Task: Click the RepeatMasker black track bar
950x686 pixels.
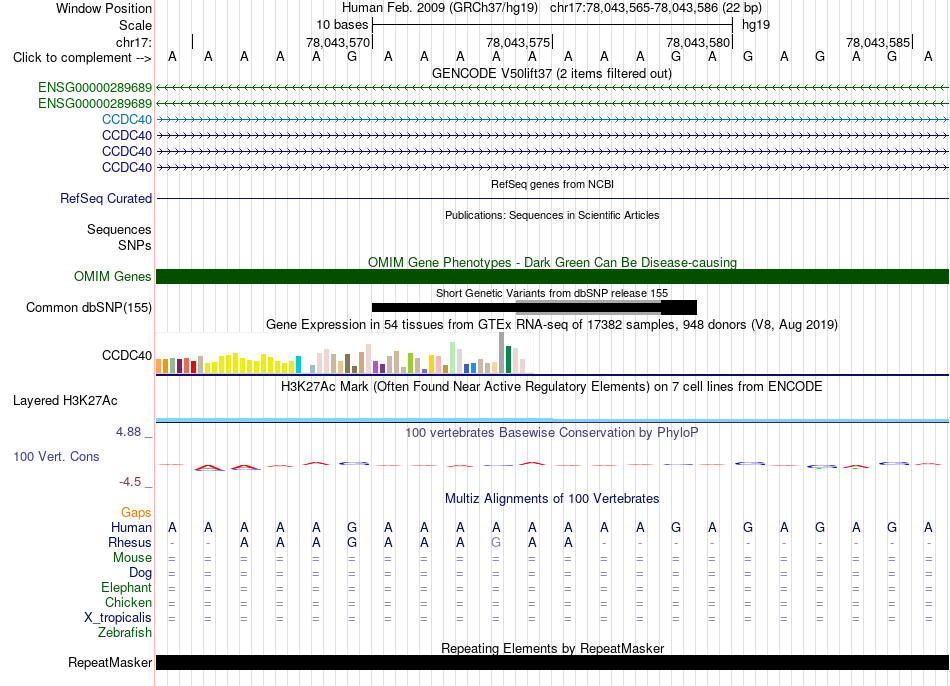Action: point(552,662)
